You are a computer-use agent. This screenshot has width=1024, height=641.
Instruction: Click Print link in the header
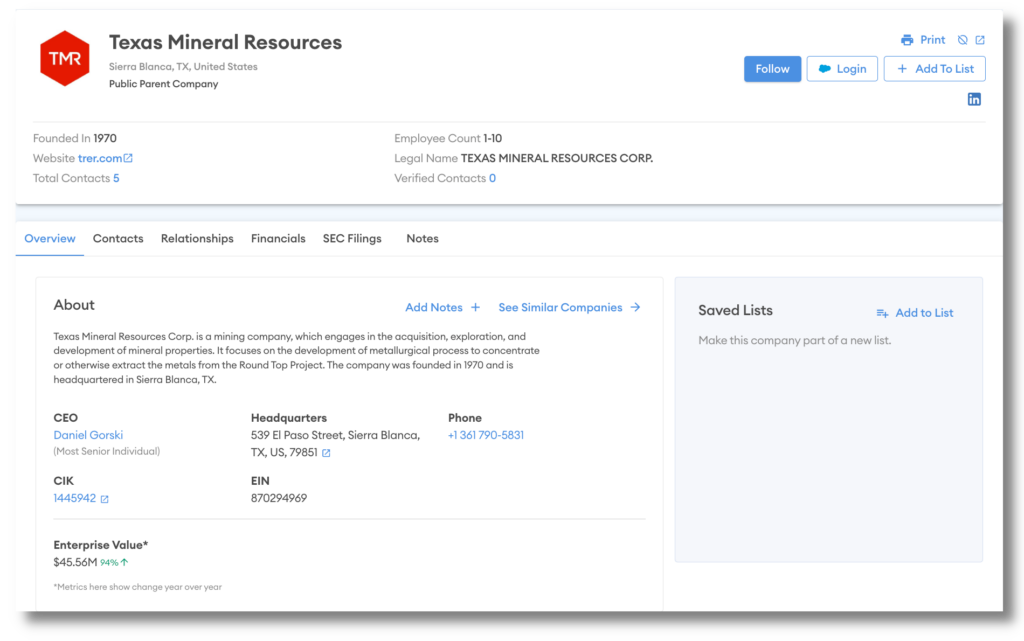coord(933,40)
